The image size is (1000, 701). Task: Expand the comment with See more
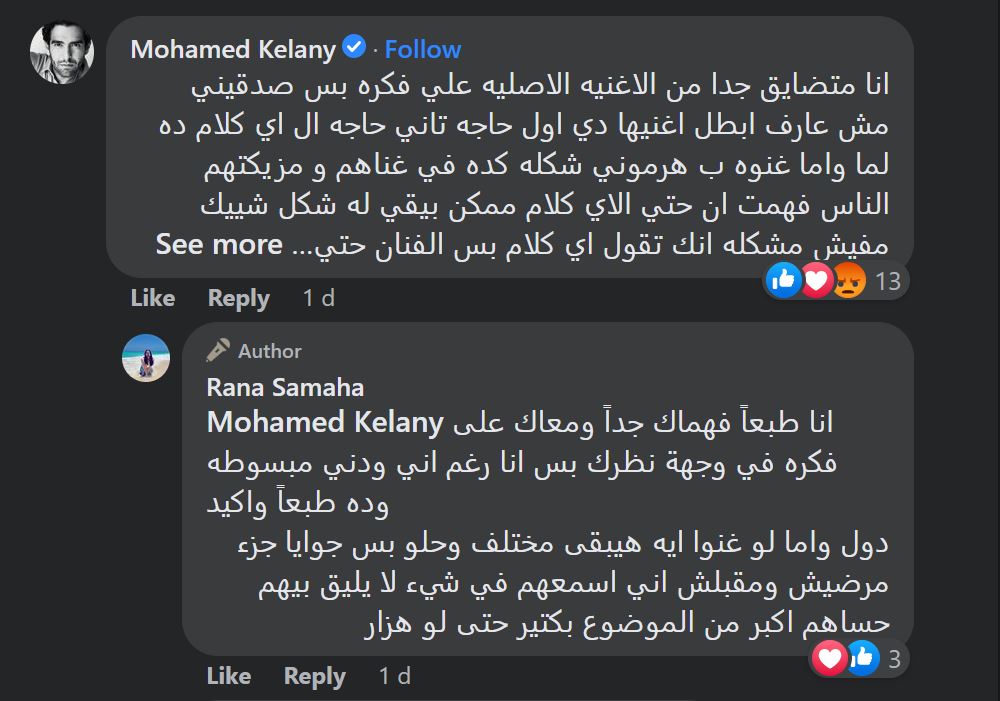pyautogui.click(x=219, y=244)
